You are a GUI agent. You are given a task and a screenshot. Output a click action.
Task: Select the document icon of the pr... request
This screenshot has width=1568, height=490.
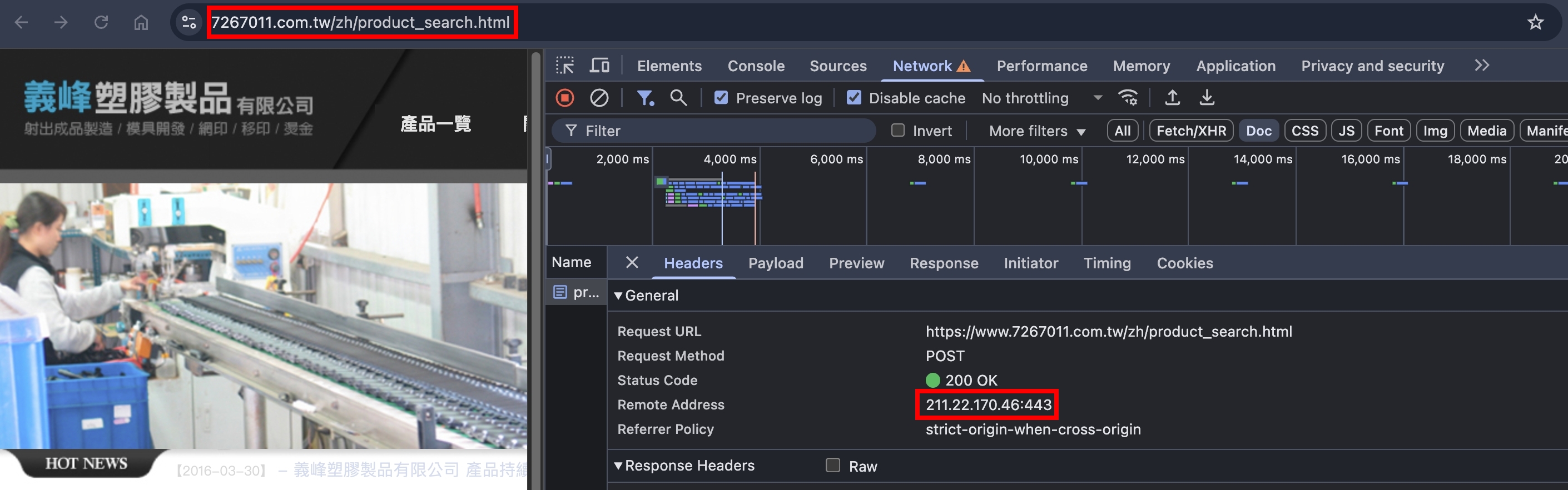click(x=560, y=292)
